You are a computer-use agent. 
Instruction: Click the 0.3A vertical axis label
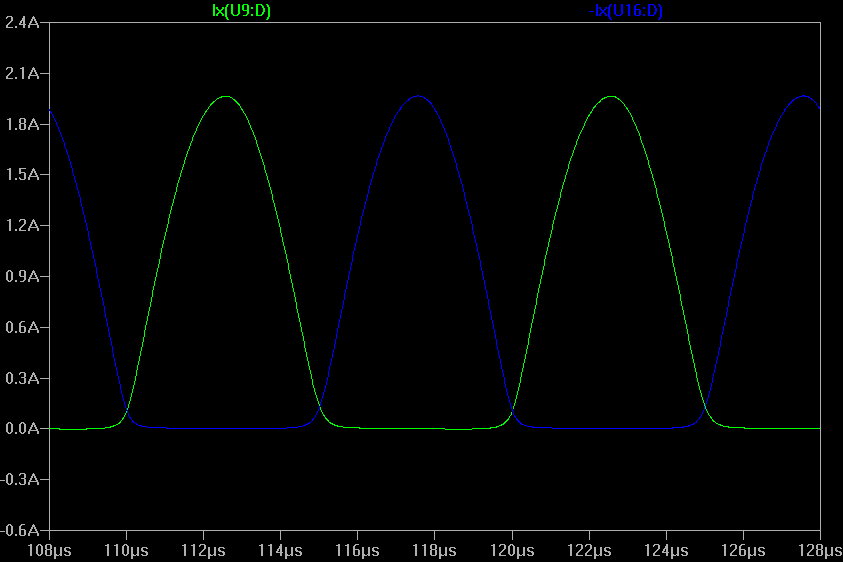coord(22,378)
